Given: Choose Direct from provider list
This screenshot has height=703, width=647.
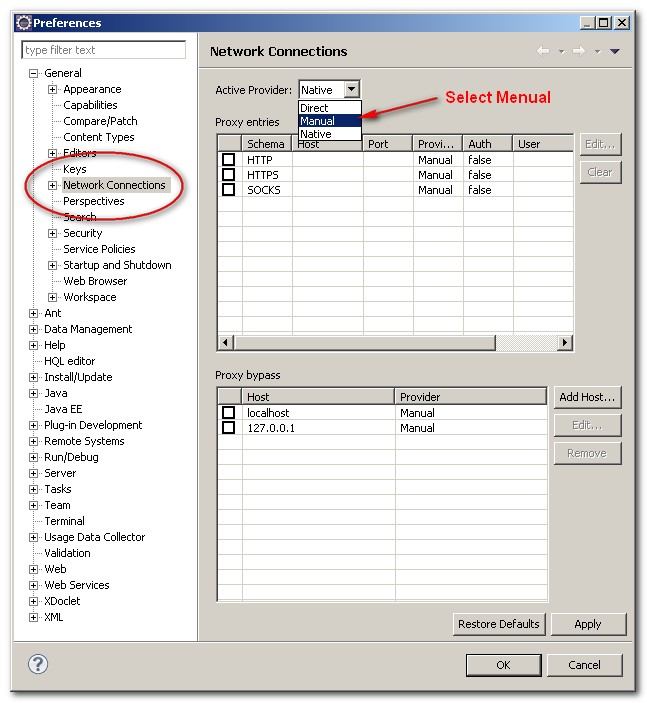Looking at the screenshot, I should (330, 108).
